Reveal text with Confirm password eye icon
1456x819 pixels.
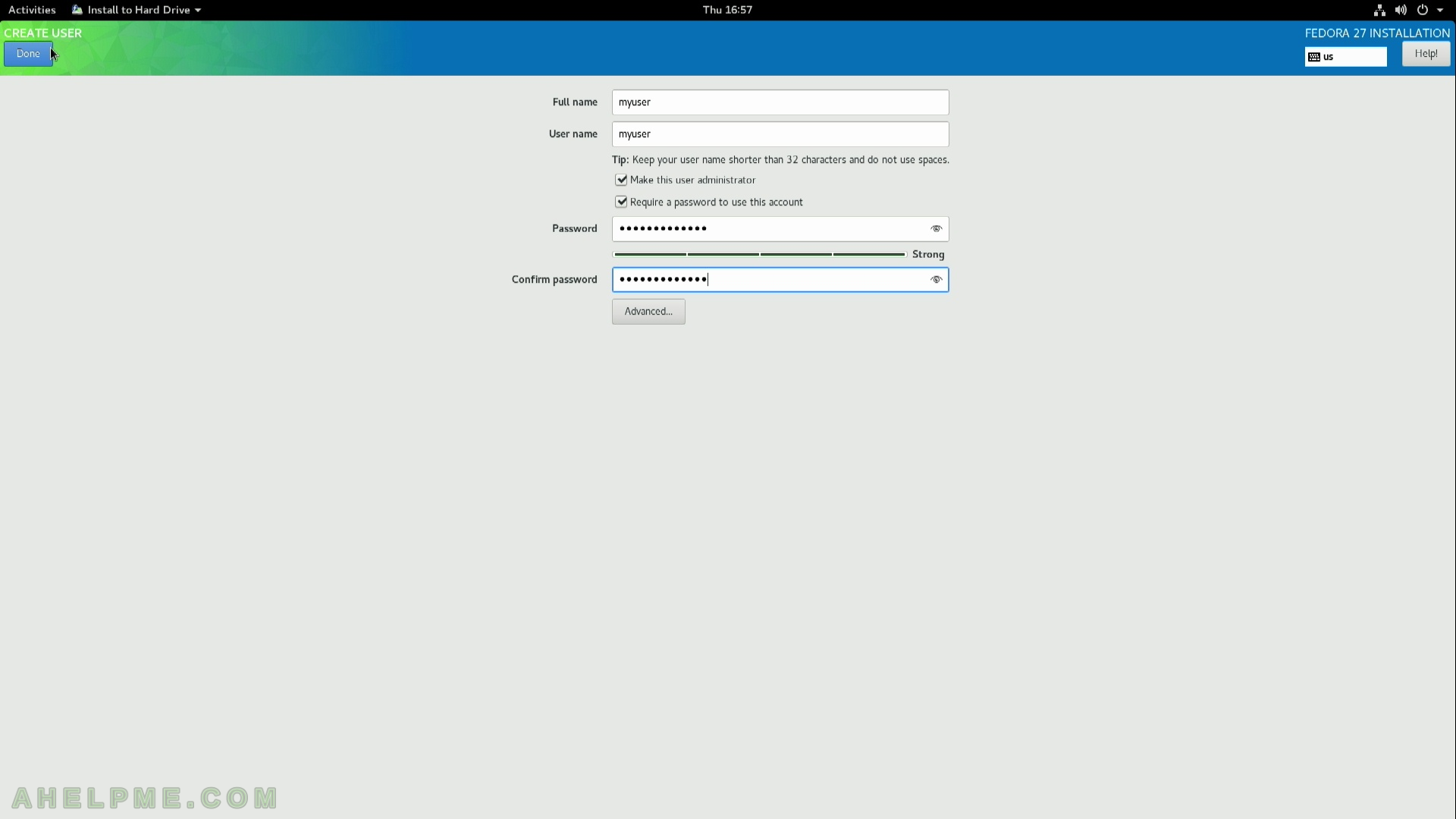point(937,280)
